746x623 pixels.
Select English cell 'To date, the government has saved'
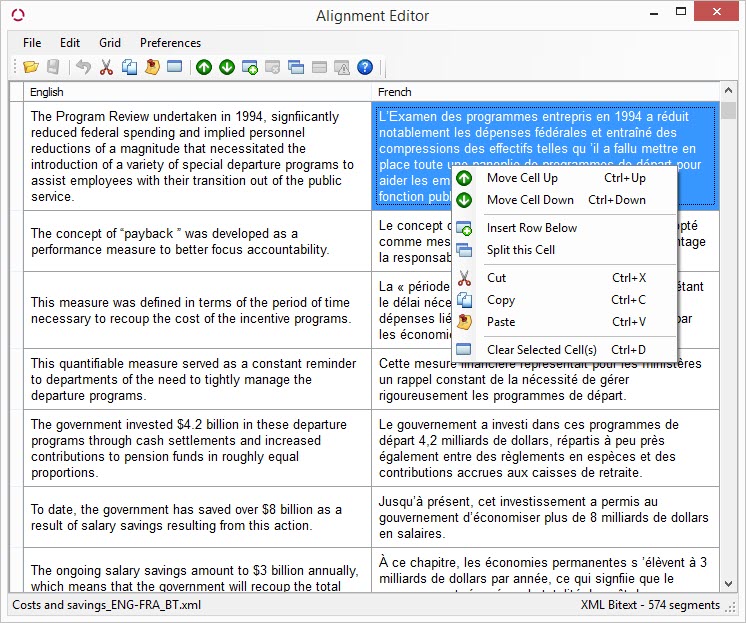[x=197, y=517]
